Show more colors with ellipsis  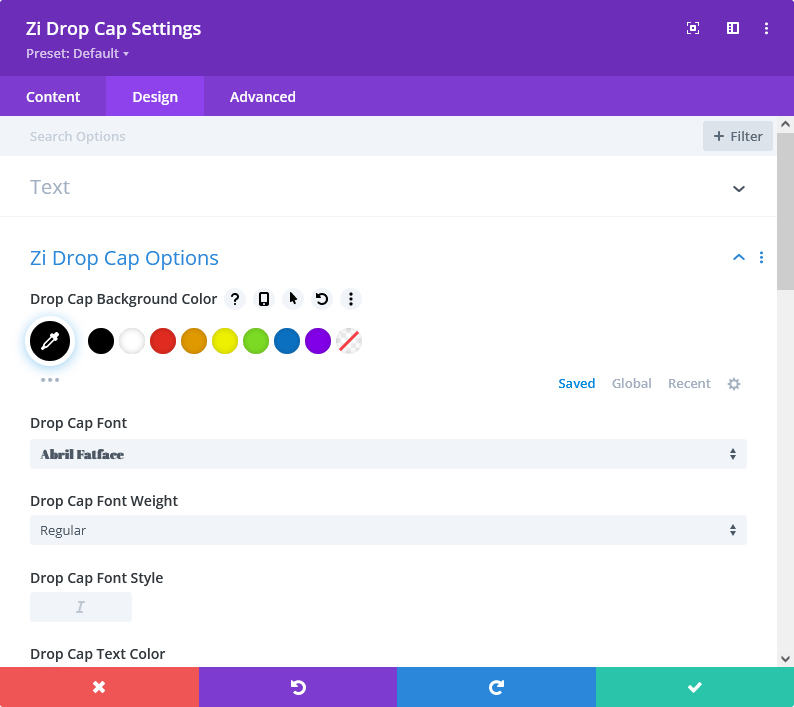pyautogui.click(x=50, y=380)
